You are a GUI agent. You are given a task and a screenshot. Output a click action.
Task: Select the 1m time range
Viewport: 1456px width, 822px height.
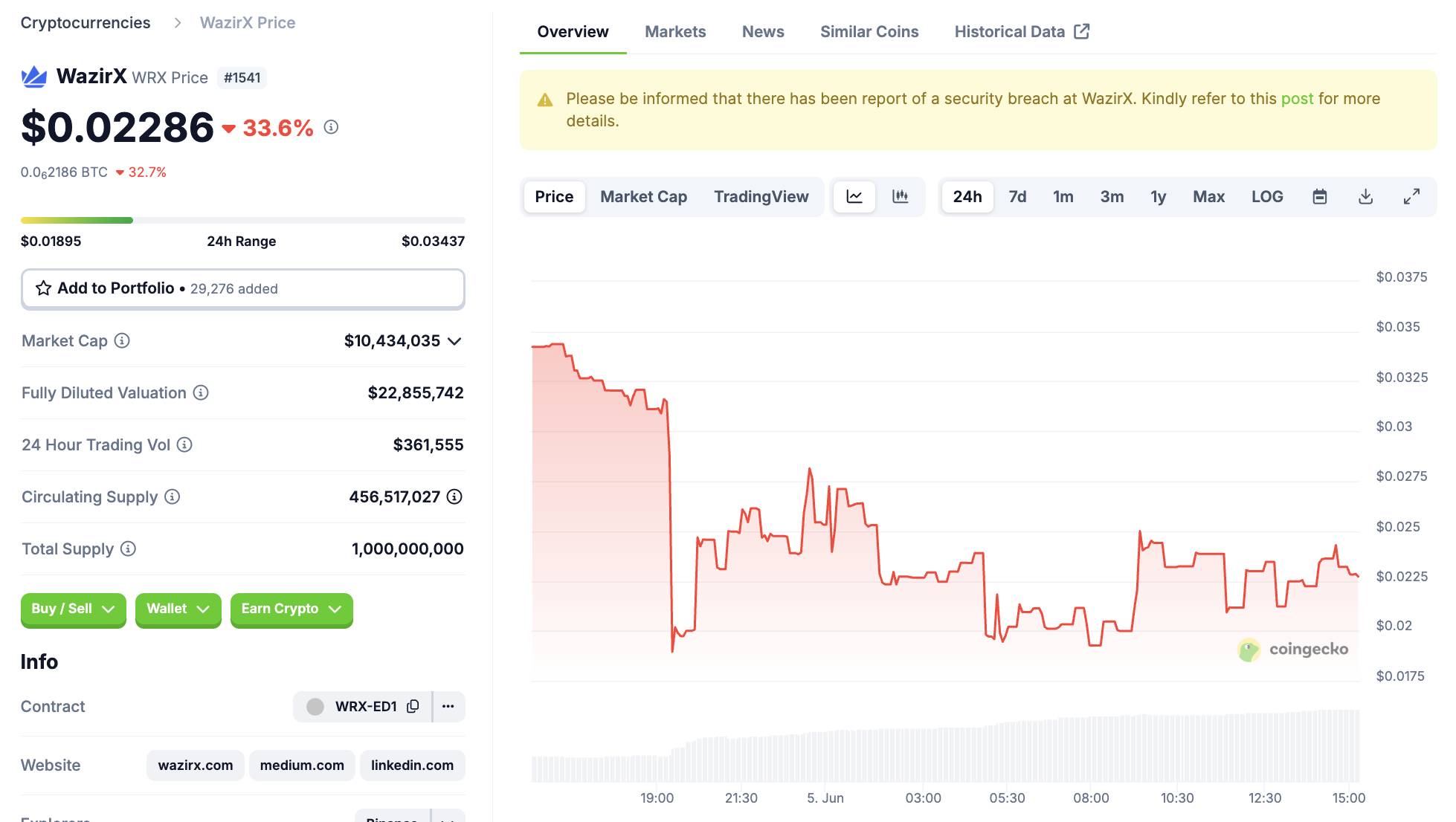1063,196
